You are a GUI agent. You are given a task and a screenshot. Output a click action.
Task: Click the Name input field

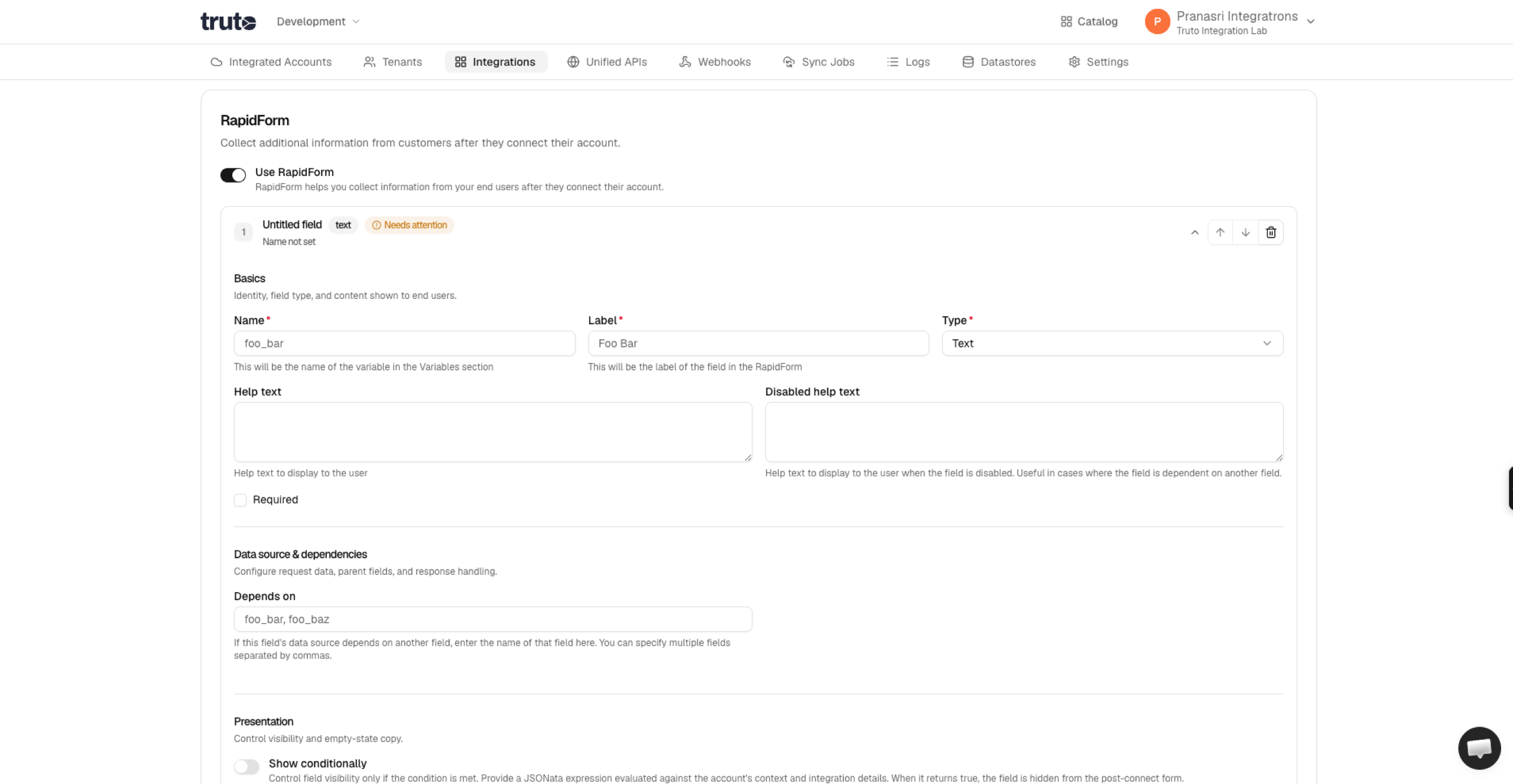404,343
